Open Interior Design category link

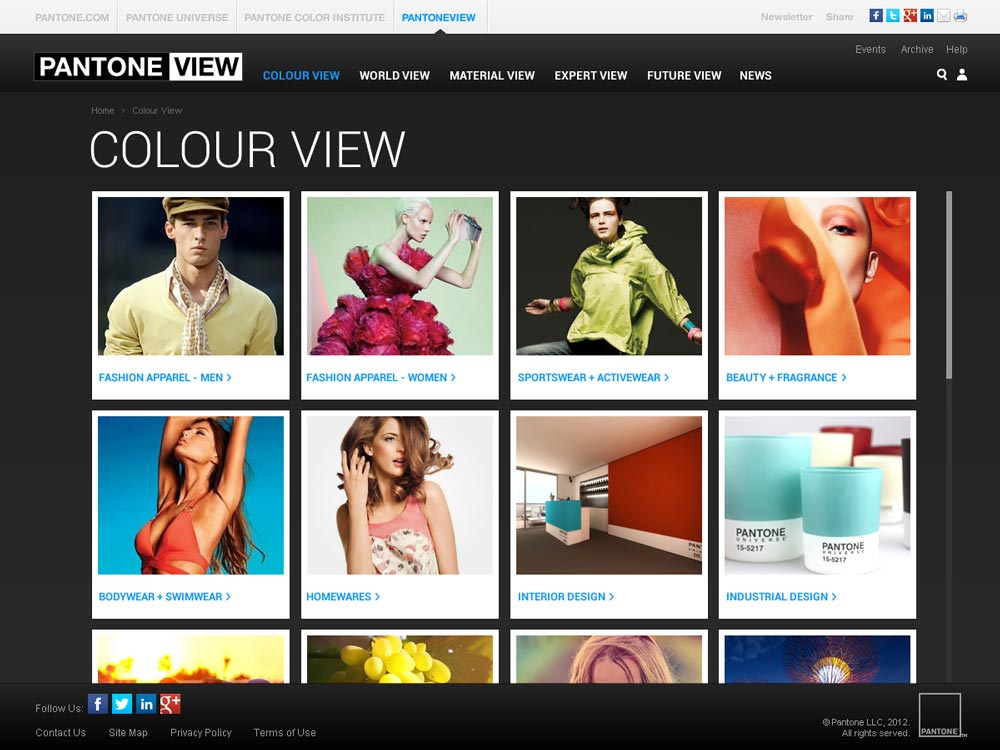pyautogui.click(x=566, y=597)
